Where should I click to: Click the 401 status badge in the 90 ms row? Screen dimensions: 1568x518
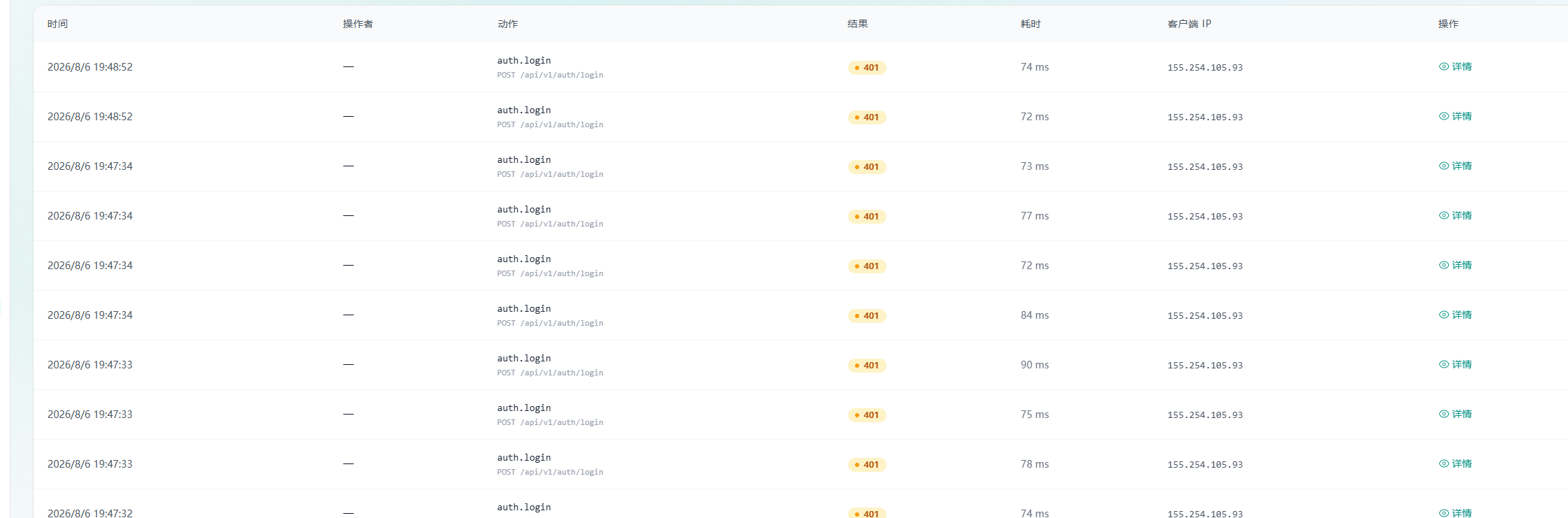(x=867, y=365)
